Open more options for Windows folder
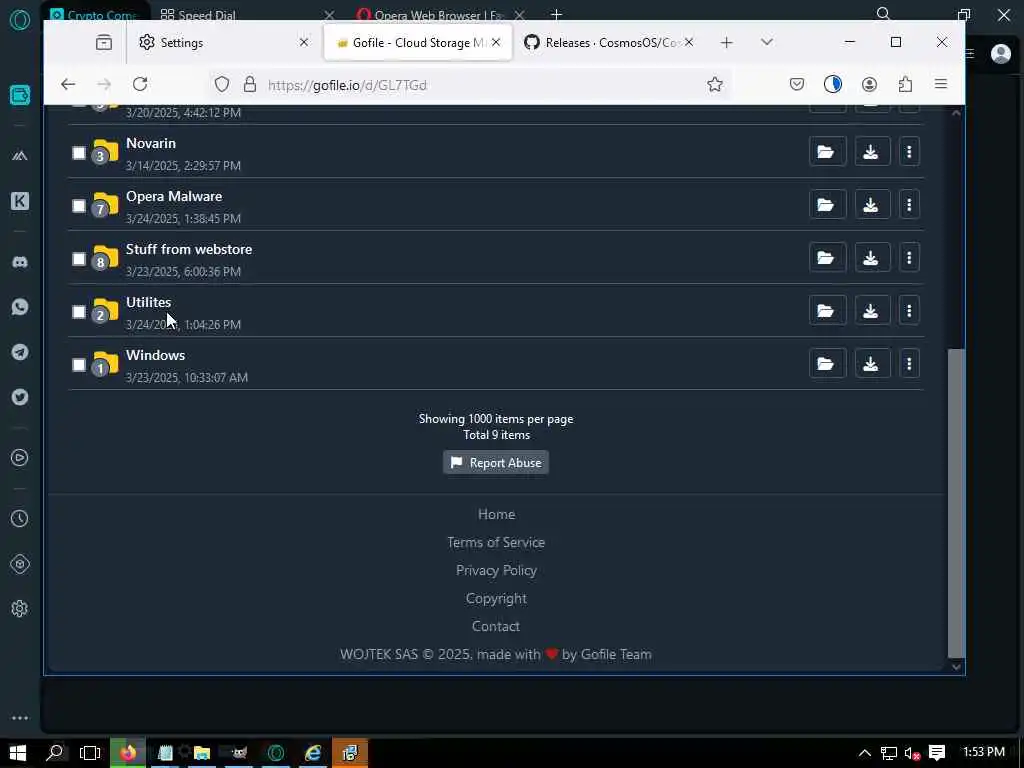The image size is (1024, 768). [x=908, y=364]
